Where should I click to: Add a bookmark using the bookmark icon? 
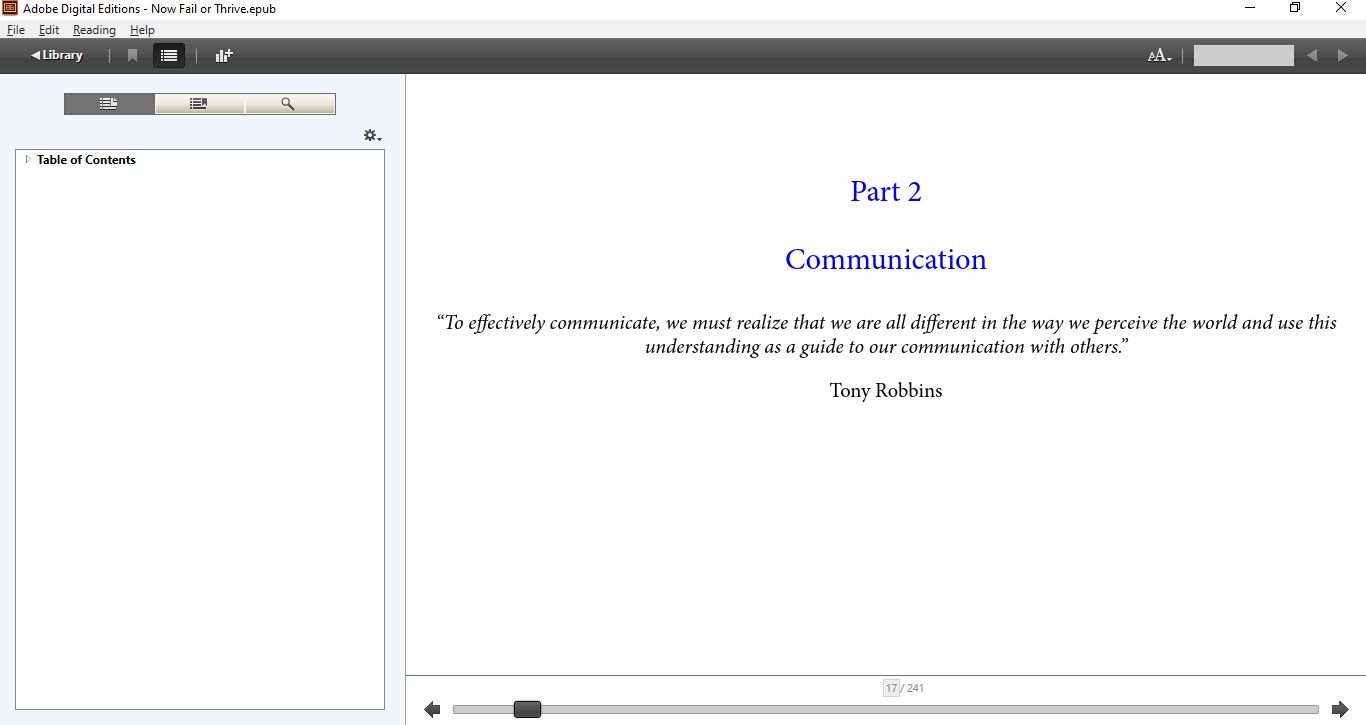click(x=132, y=56)
